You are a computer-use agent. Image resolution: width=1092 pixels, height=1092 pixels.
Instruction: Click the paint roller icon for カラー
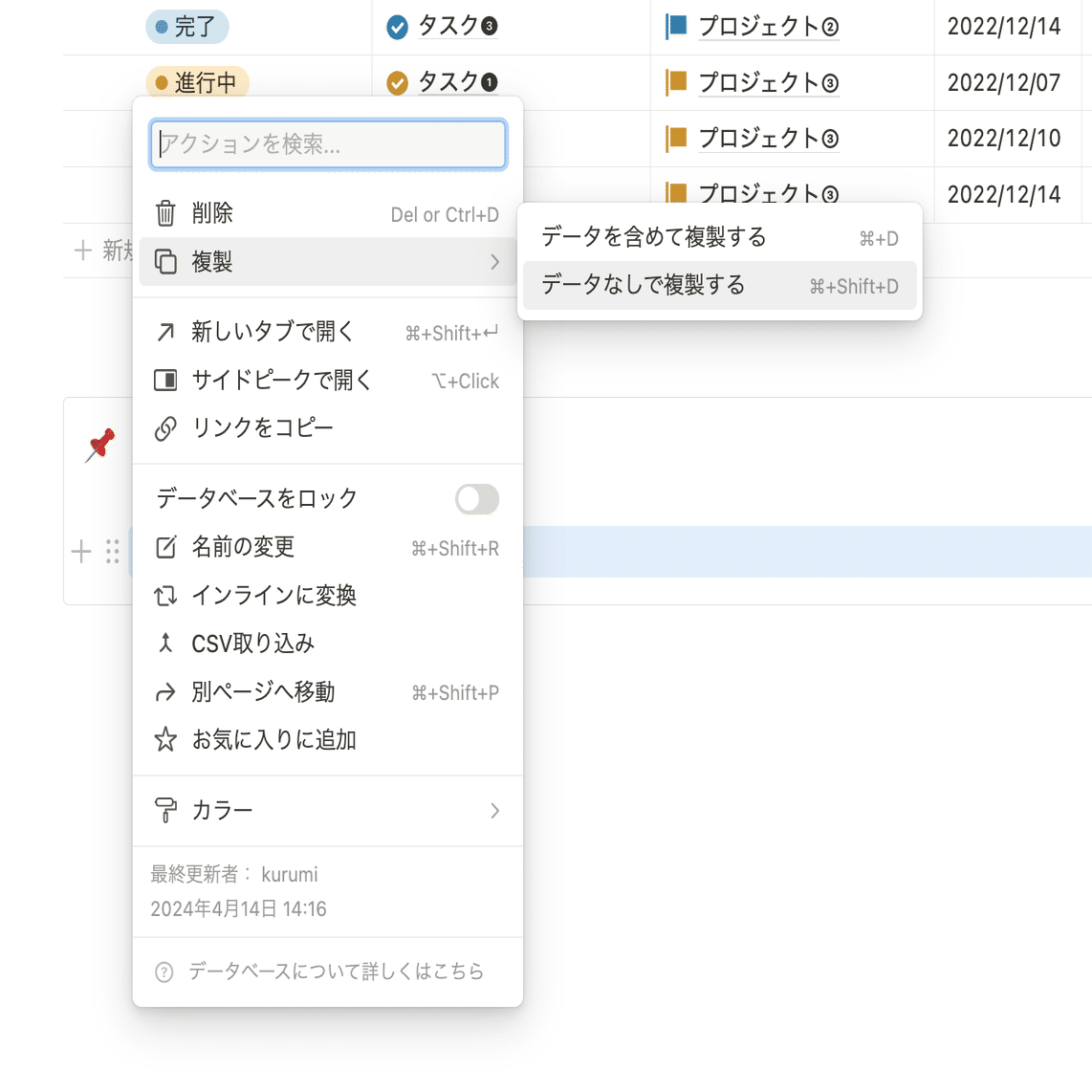click(x=165, y=810)
